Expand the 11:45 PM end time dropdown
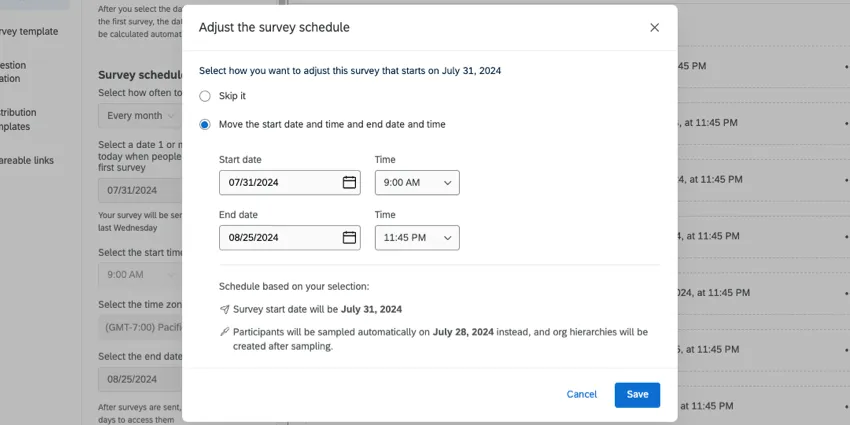 pos(417,237)
